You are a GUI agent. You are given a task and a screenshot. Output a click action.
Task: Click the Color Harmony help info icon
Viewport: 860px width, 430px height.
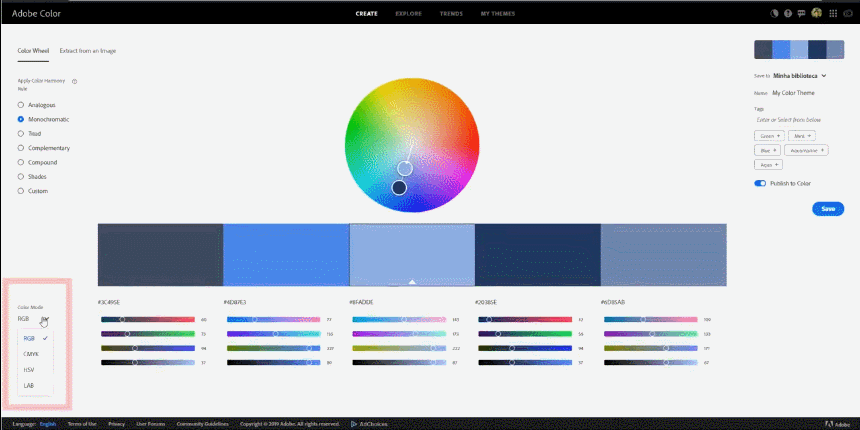click(x=75, y=81)
